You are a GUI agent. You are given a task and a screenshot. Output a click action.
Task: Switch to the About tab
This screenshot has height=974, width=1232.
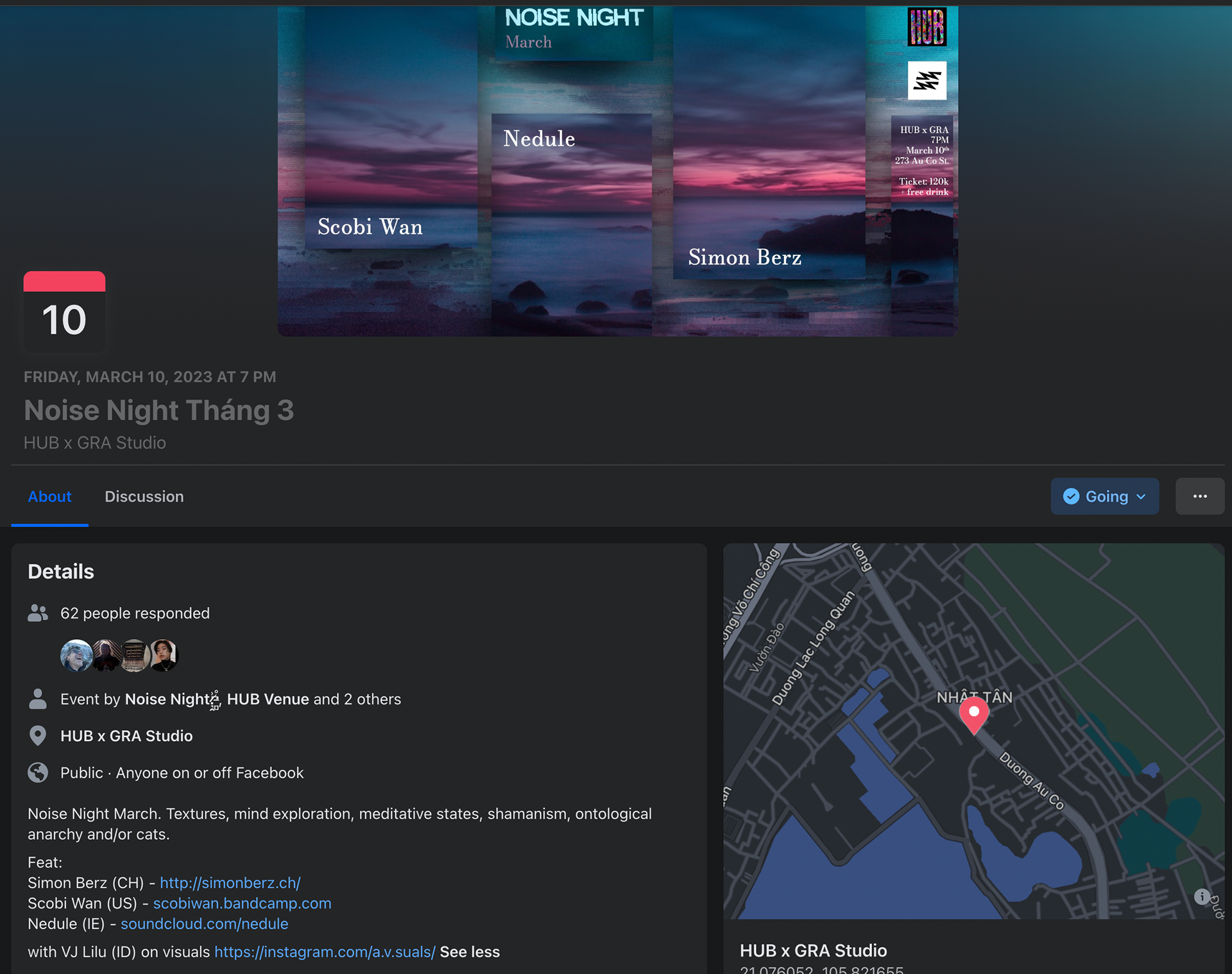click(49, 497)
